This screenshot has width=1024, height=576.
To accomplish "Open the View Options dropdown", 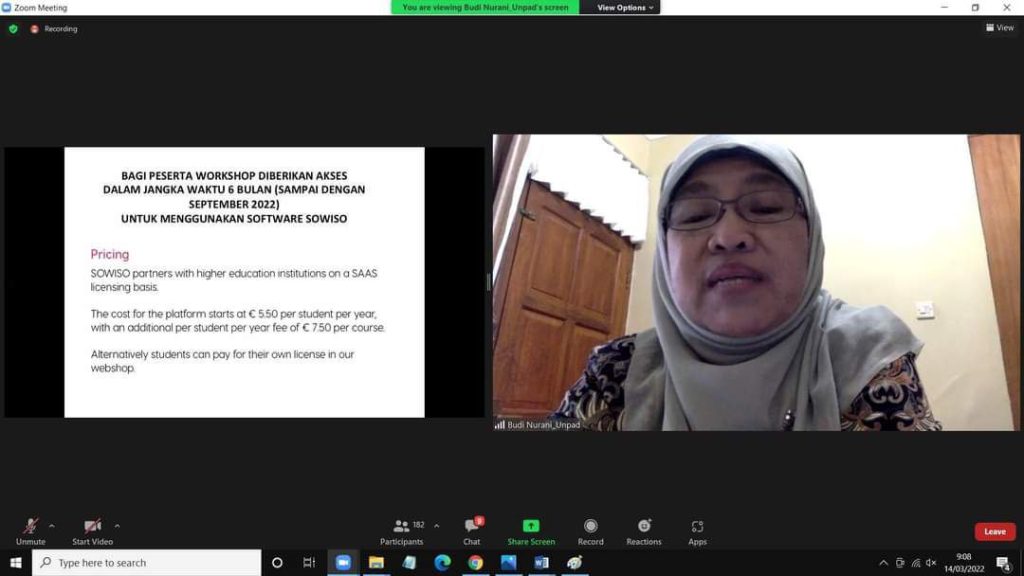I will coord(624,7).
